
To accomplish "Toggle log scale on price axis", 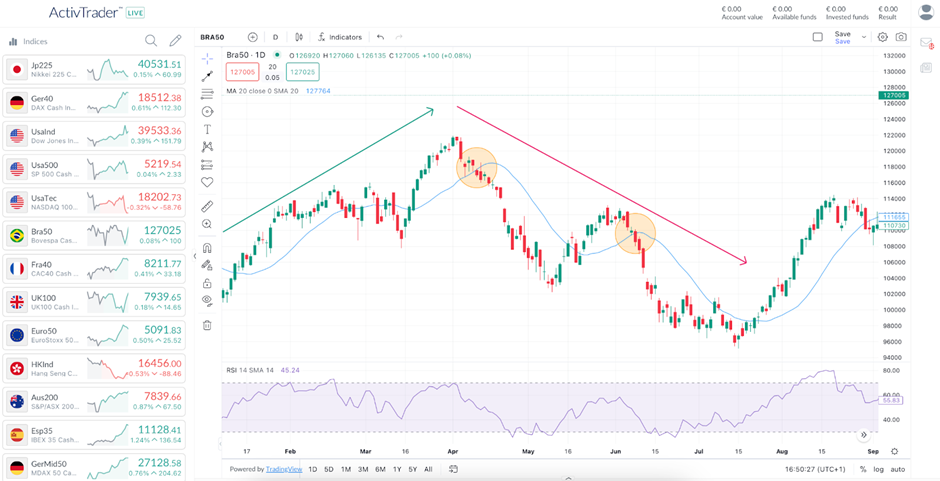I will point(877,469).
